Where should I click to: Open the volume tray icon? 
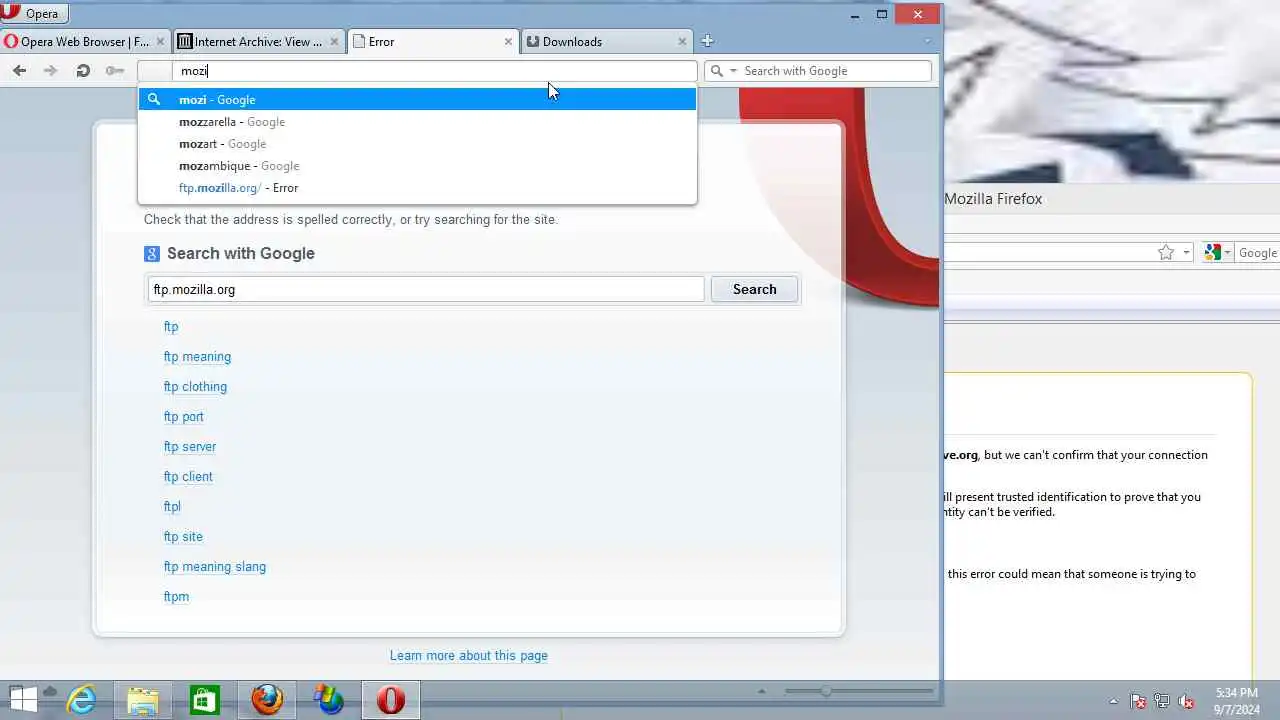(1187, 702)
